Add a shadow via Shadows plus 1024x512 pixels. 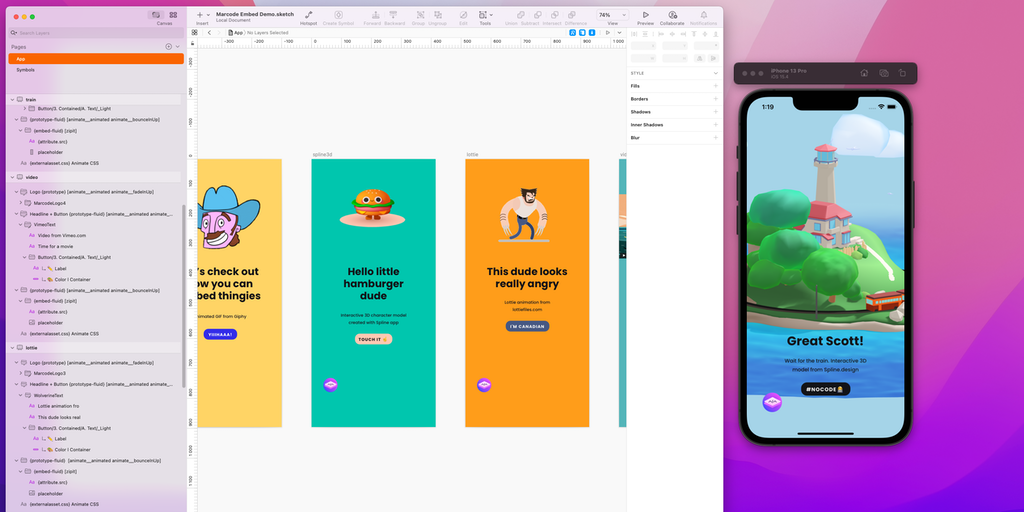click(x=715, y=112)
